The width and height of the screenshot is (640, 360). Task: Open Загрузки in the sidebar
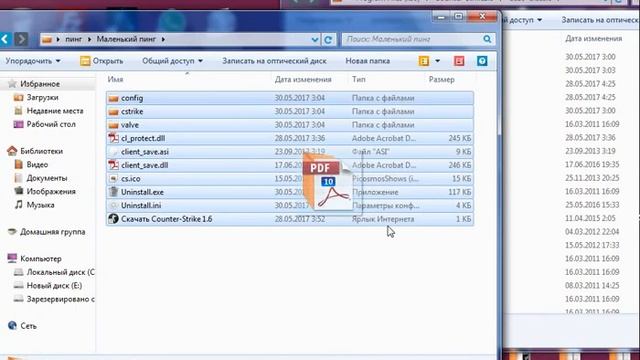42,98
